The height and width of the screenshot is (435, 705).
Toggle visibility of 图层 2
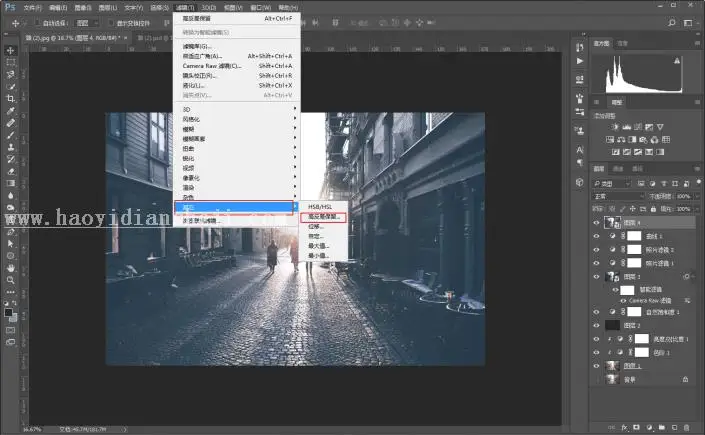(x=596, y=325)
